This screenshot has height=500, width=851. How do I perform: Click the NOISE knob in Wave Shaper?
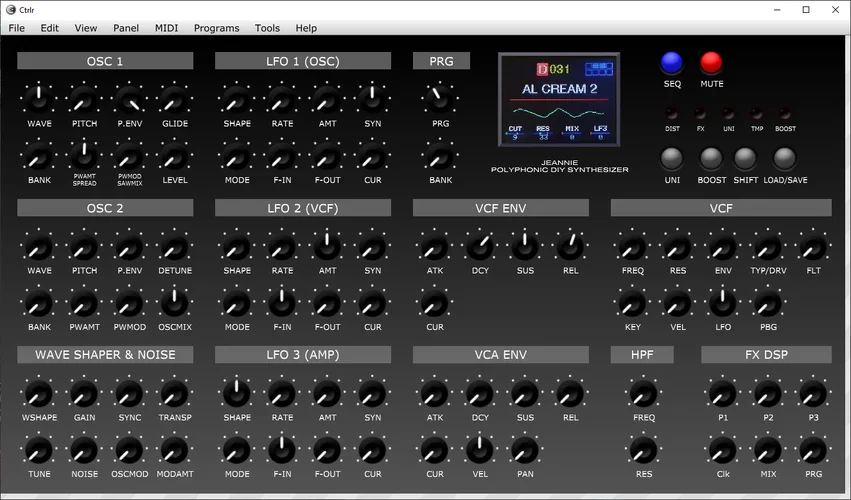(x=84, y=449)
